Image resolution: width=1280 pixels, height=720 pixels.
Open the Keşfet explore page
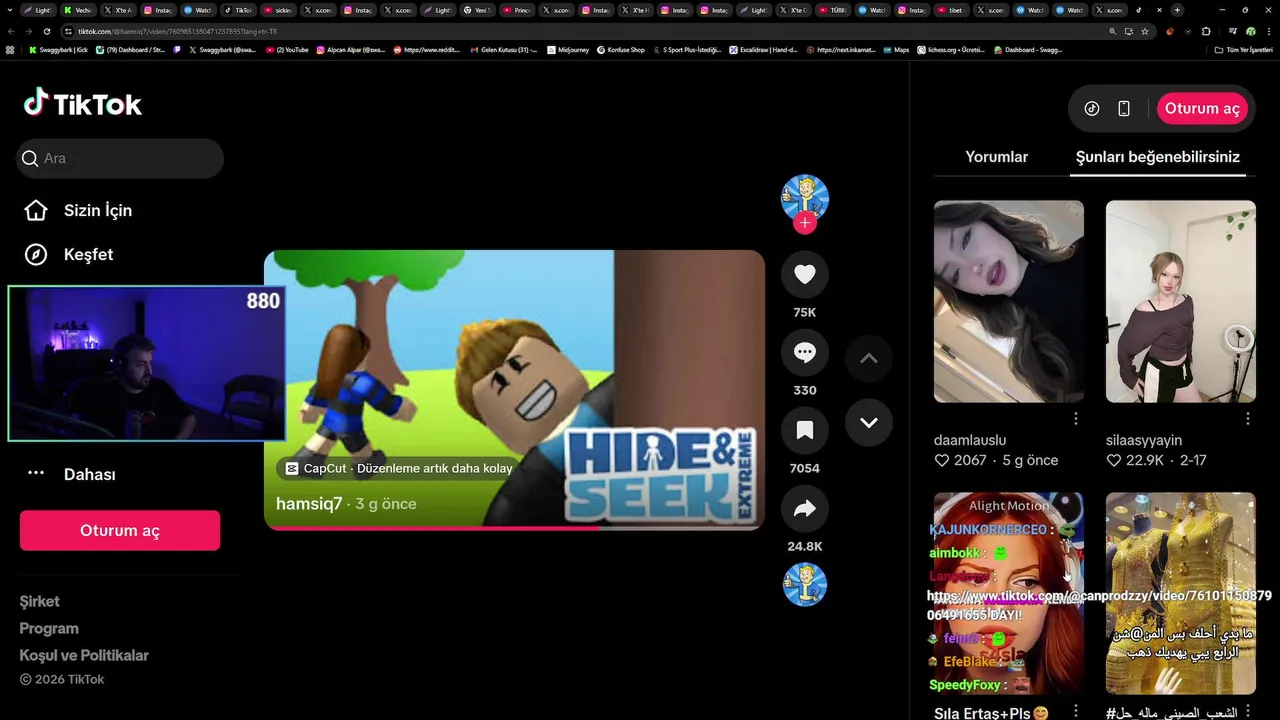(x=69, y=254)
